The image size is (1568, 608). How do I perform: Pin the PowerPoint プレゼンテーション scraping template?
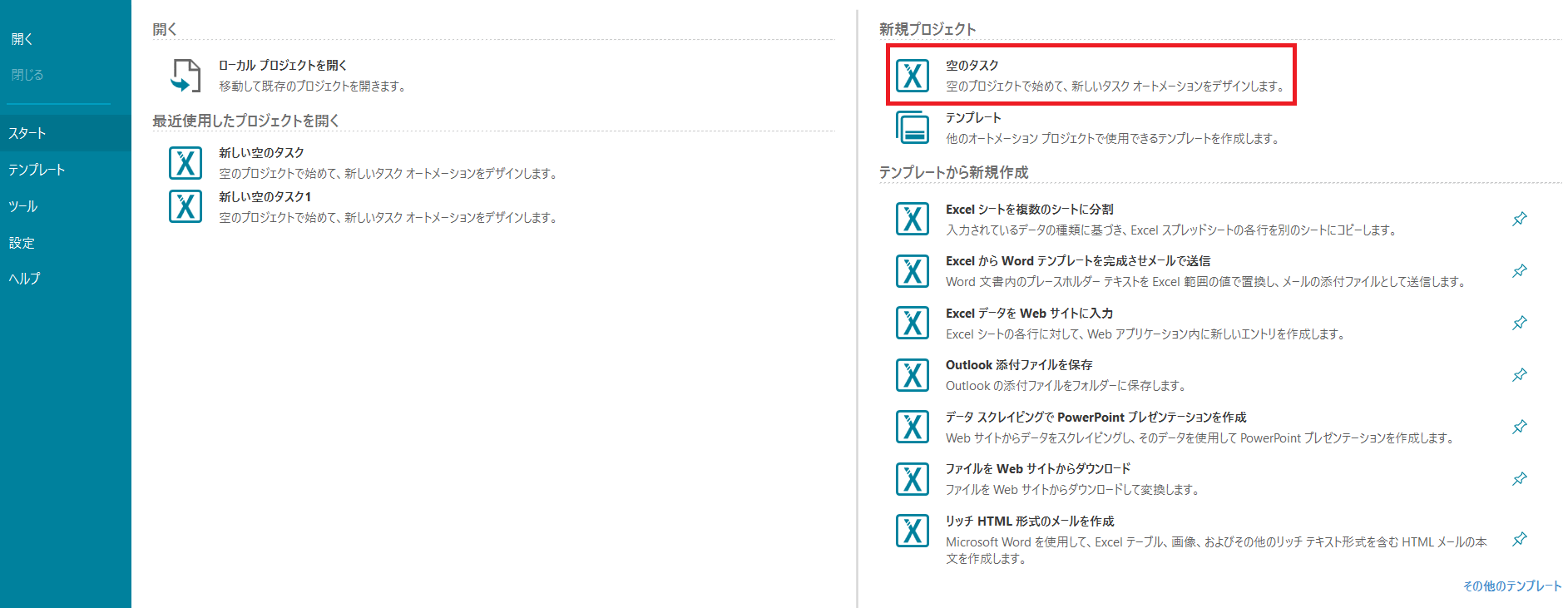click(x=1520, y=427)
